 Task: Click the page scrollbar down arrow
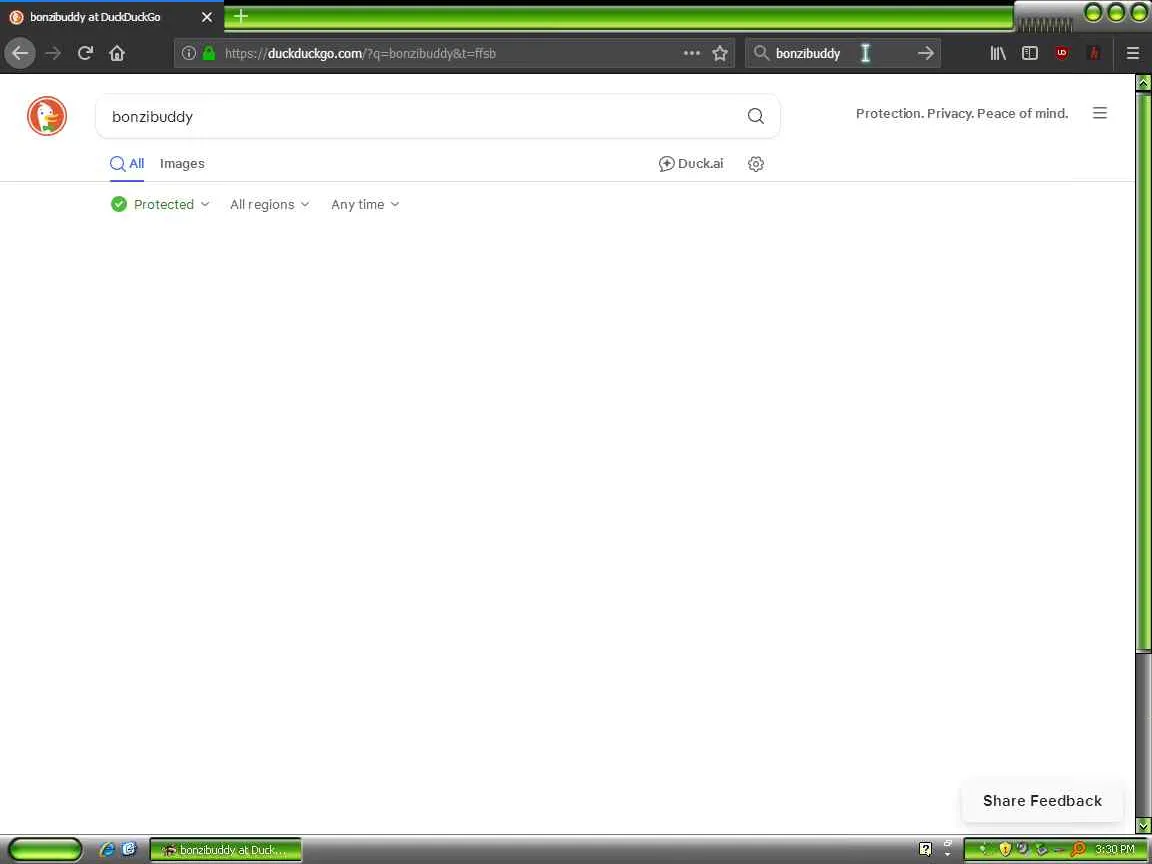pos(1143,827)
